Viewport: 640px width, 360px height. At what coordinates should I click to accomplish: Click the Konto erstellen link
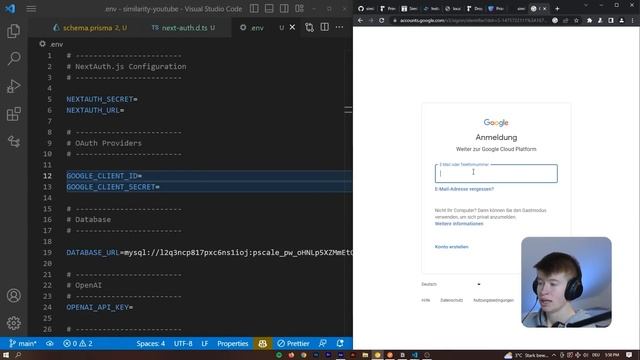451,247
